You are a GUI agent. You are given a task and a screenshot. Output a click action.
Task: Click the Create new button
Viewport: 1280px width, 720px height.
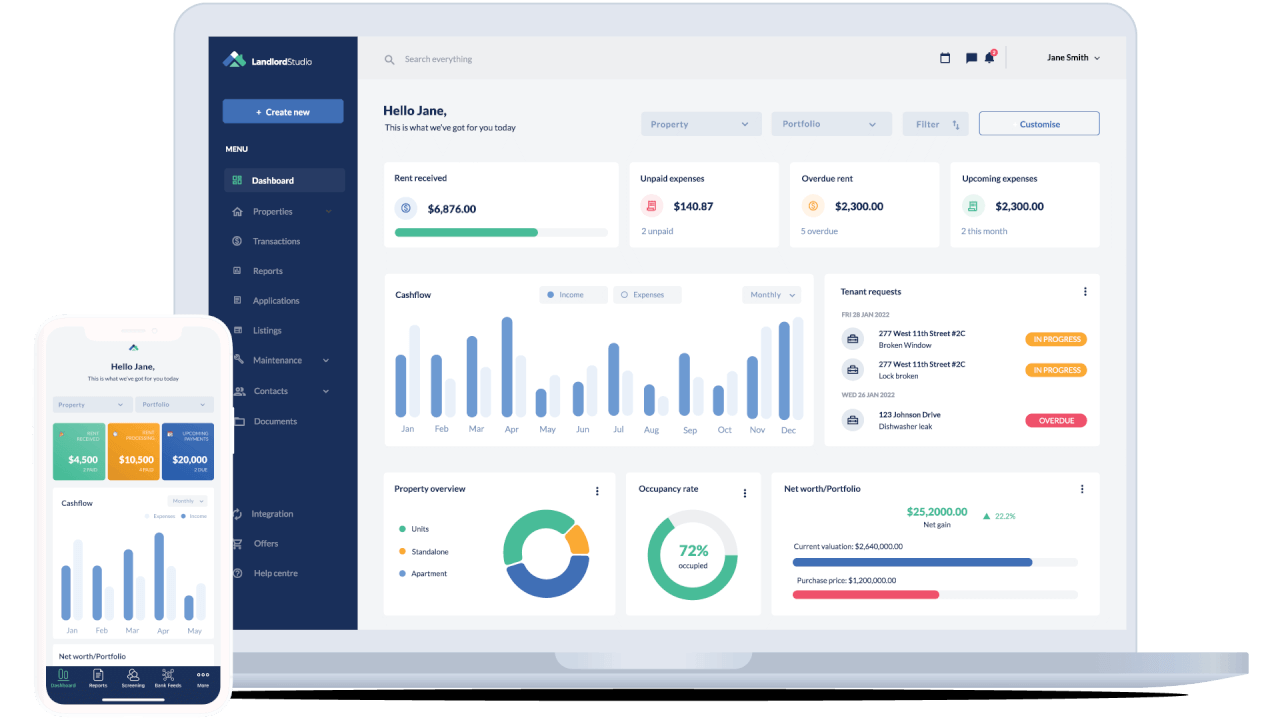coord(283,110)
